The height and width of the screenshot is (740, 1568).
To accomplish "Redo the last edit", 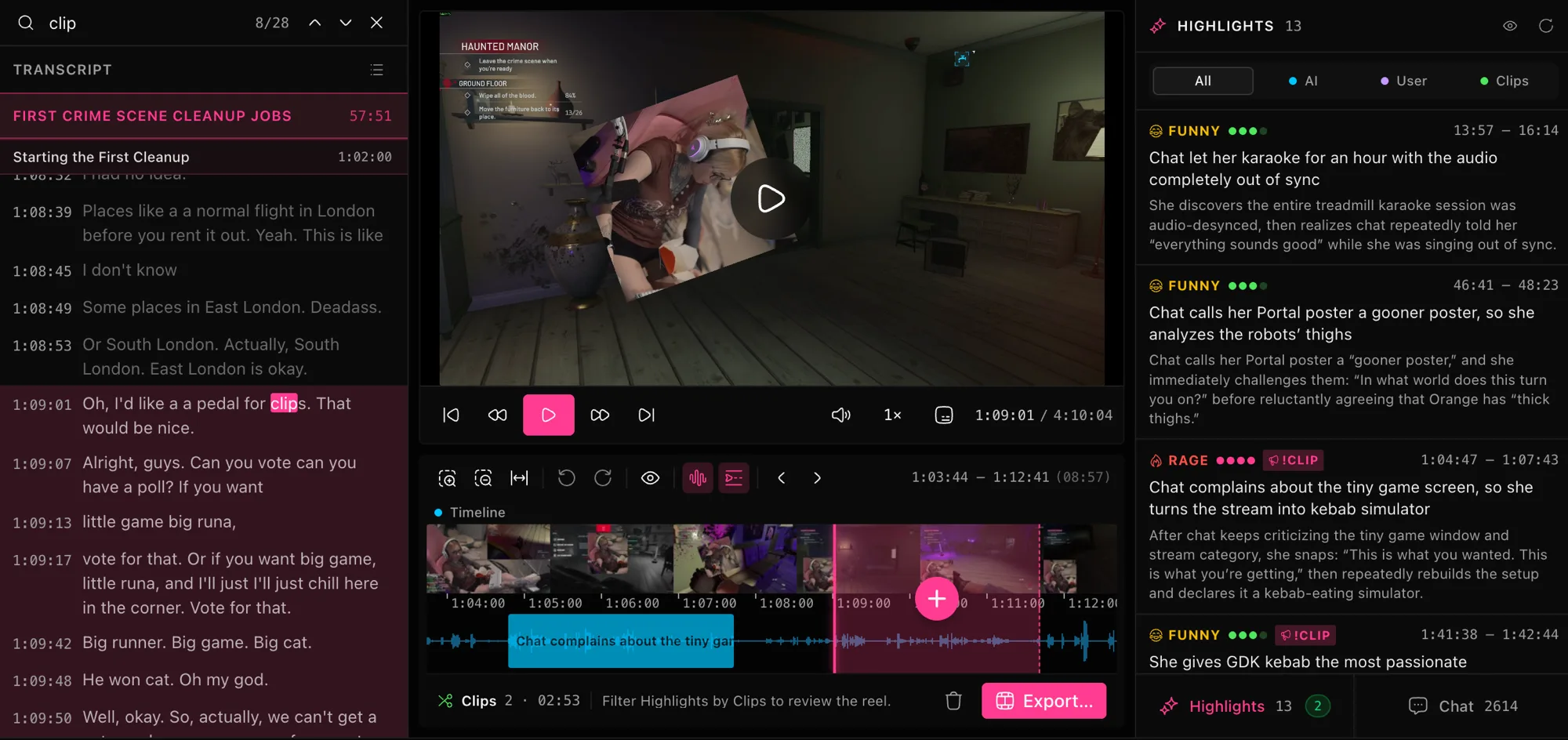I will coord(602,478).
